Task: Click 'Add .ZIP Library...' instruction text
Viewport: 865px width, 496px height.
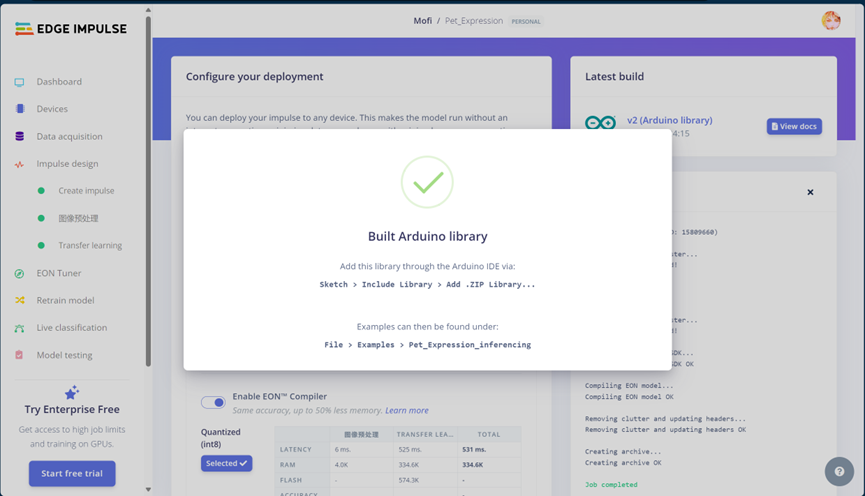Action: pos(490,285)
